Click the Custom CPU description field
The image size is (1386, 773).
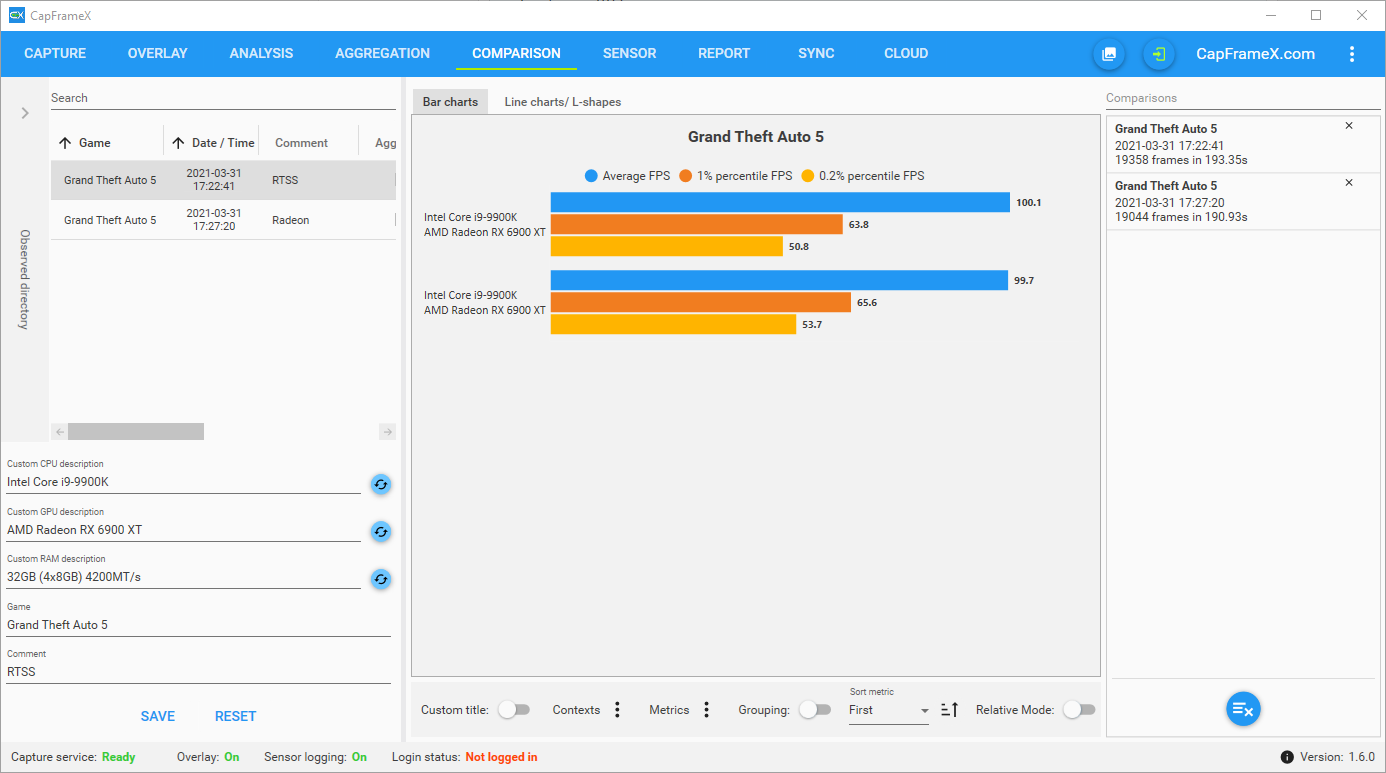point(184,482)
